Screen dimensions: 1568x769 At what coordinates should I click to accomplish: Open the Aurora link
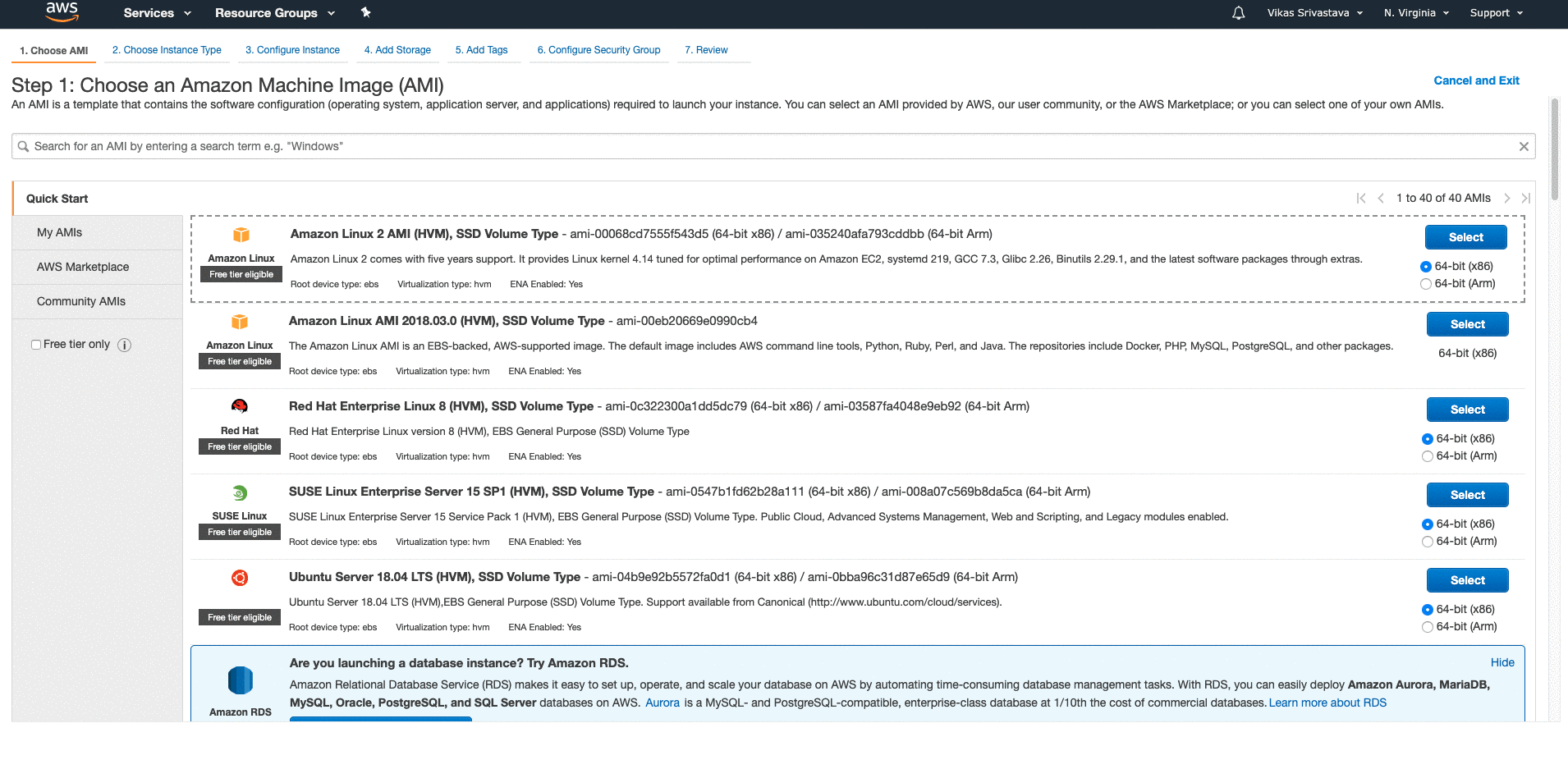663,703
